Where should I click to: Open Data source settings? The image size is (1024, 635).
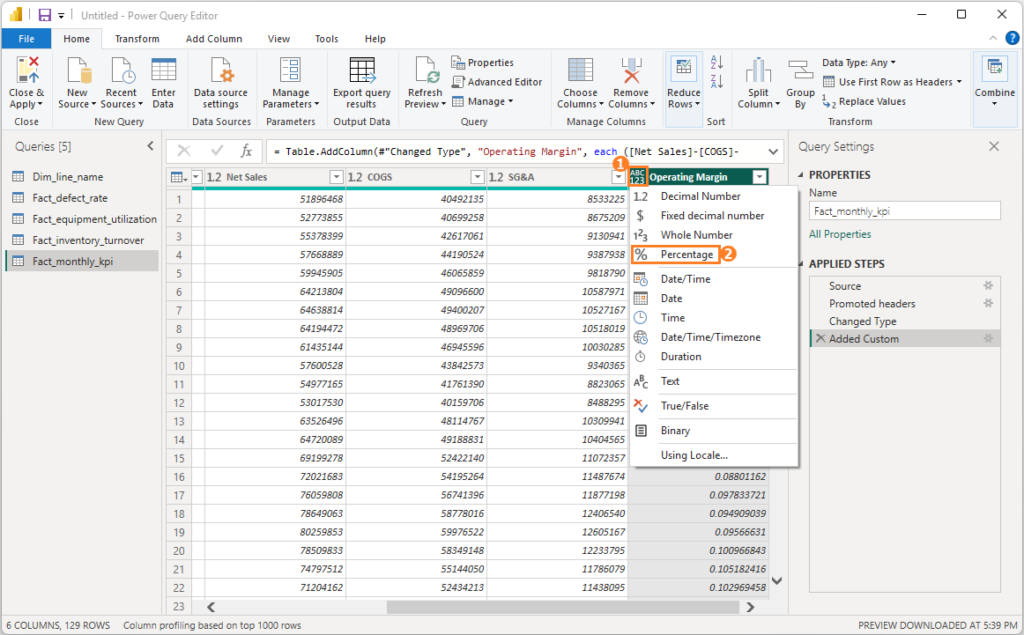[x=221, y=70]
